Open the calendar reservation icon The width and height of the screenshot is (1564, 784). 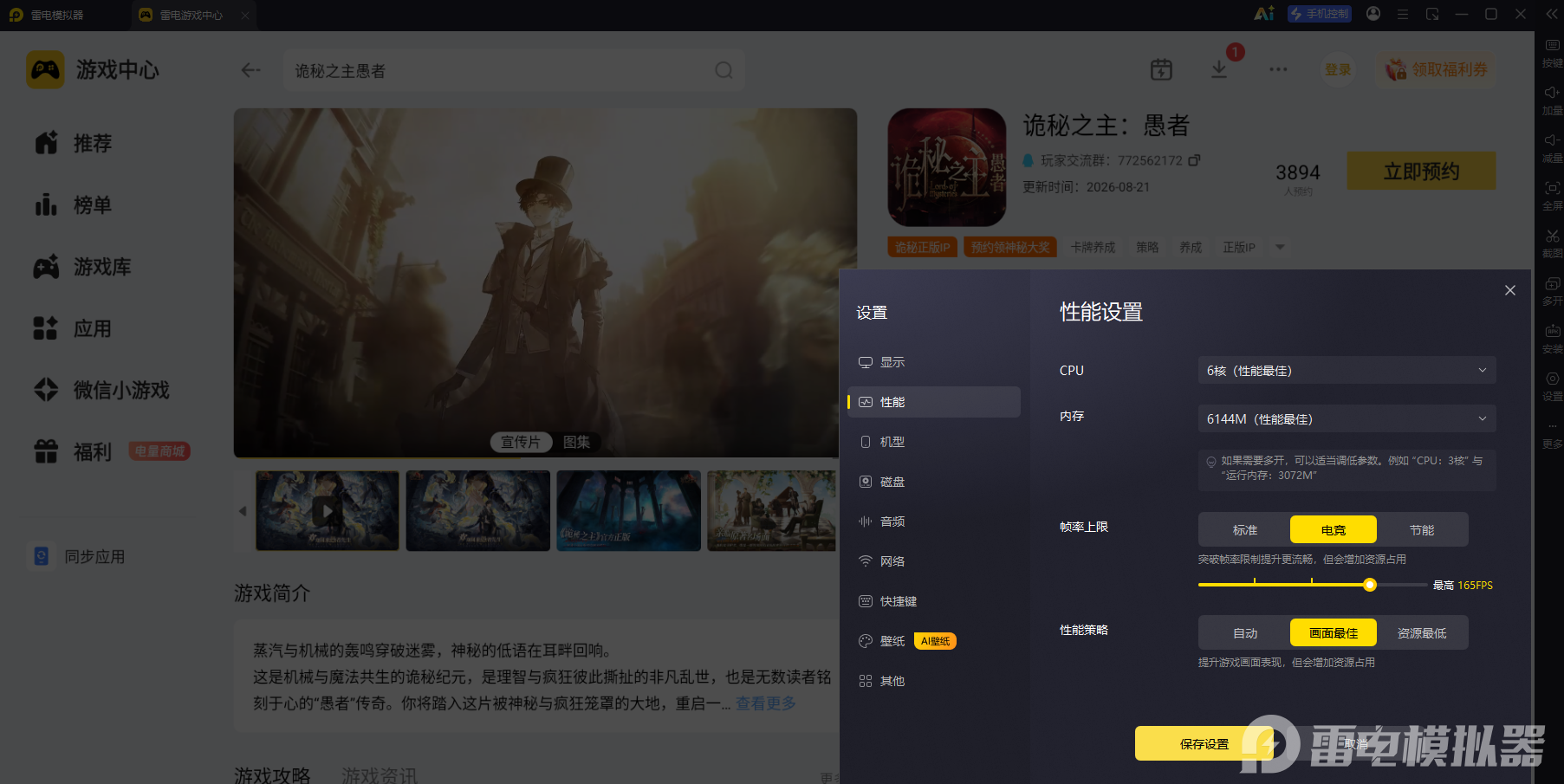tap(1161, 69)
